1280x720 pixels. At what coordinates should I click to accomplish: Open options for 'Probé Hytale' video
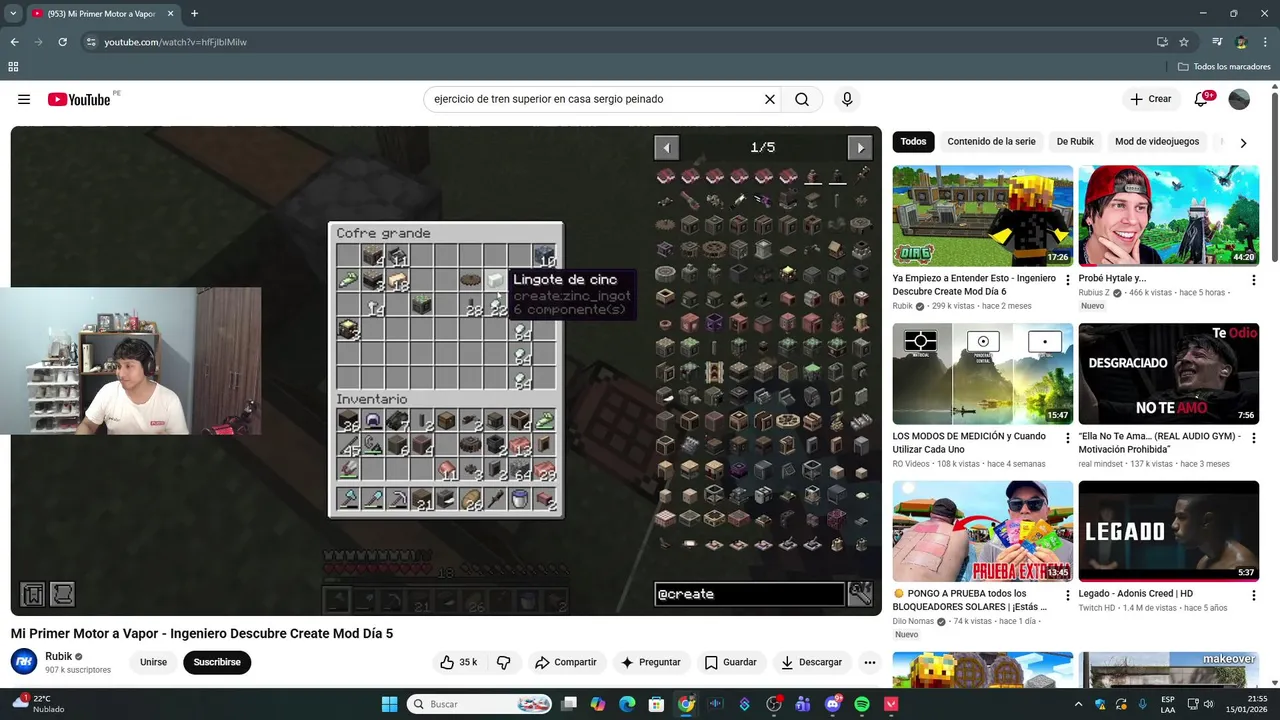(x=1253, y=280)
